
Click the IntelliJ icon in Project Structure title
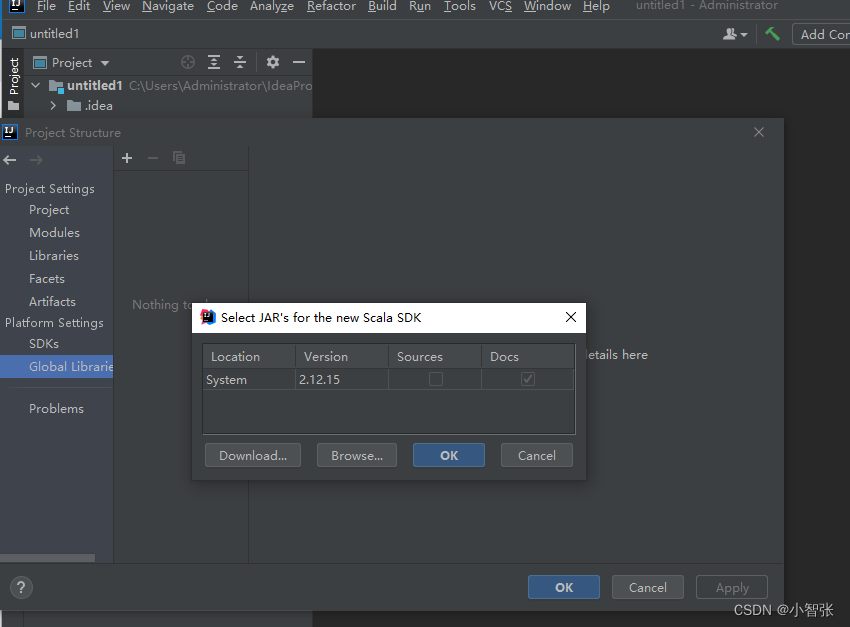coord(10,132)
